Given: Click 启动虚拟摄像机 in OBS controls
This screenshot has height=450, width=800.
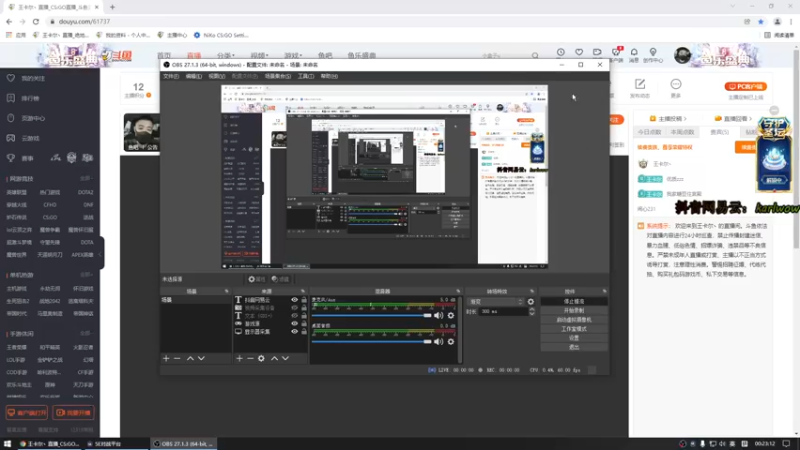Looking at the screenshot, I should (x=574, y=320).
